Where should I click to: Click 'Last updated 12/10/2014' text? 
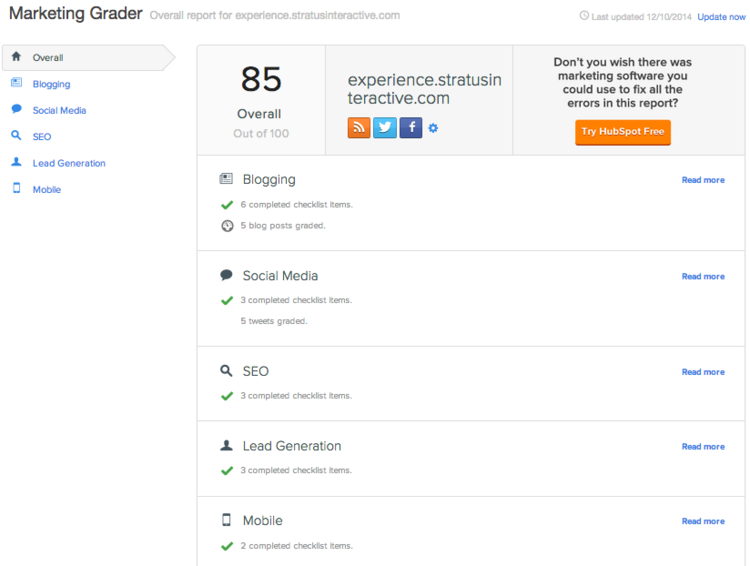(641, 17)
